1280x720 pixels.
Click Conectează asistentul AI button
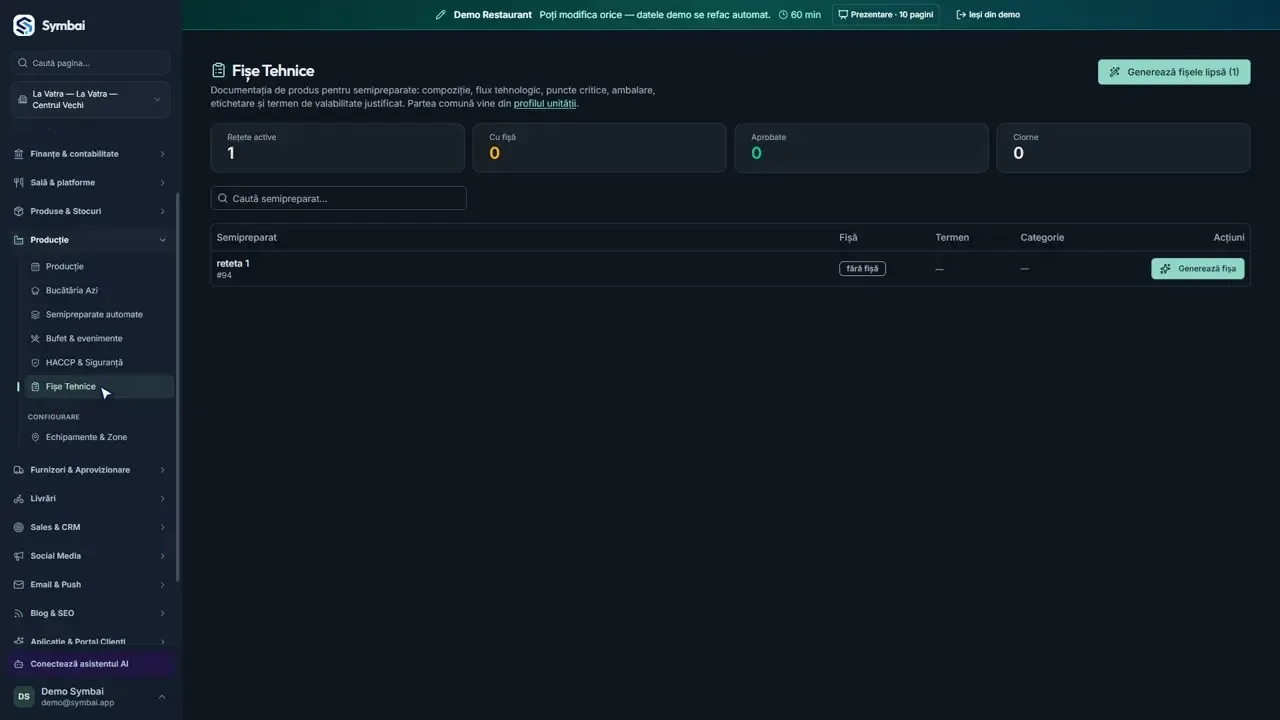[x=91, y=664]
